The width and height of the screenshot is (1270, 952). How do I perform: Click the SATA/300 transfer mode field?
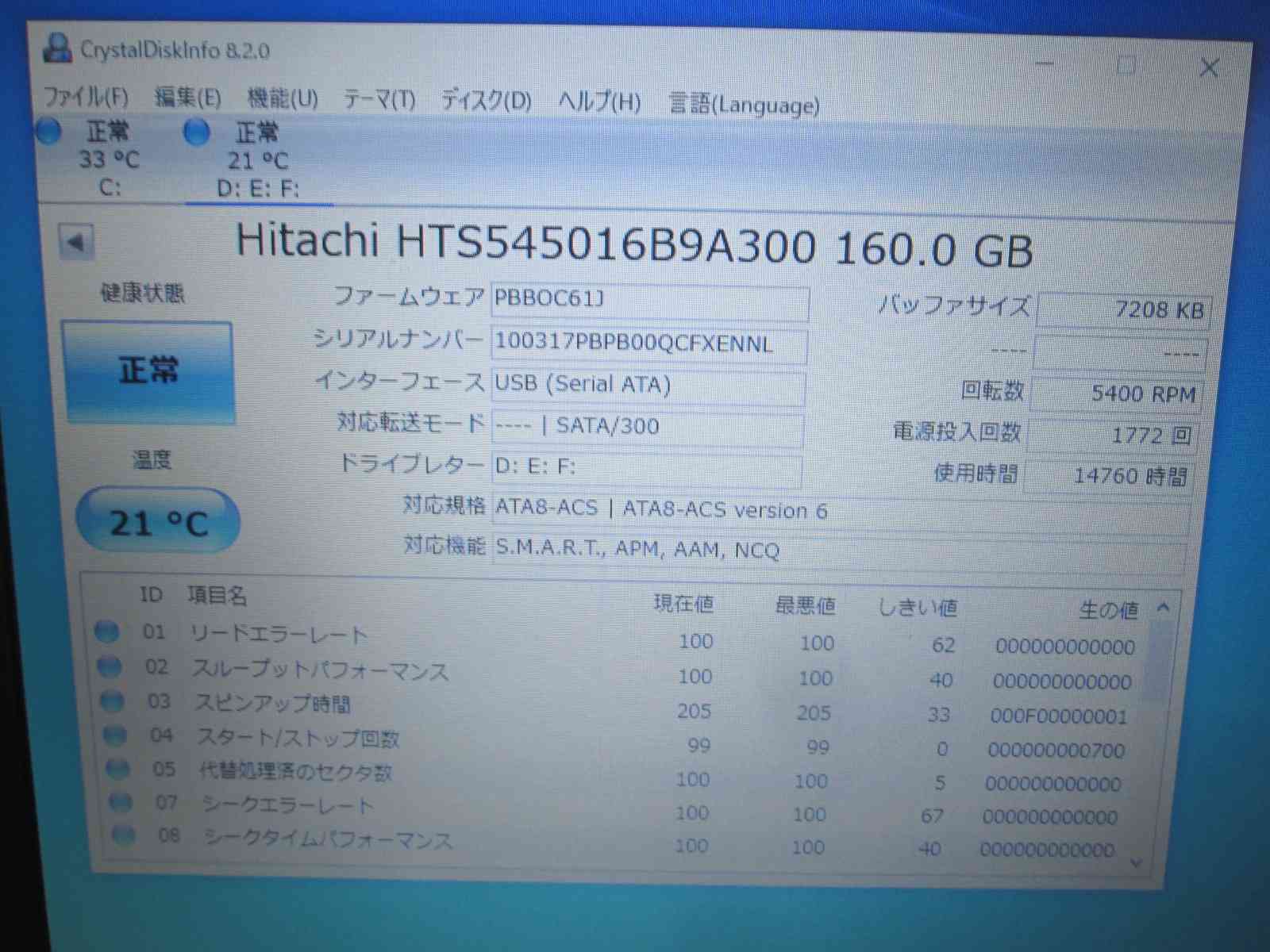[x=646, y=427]
